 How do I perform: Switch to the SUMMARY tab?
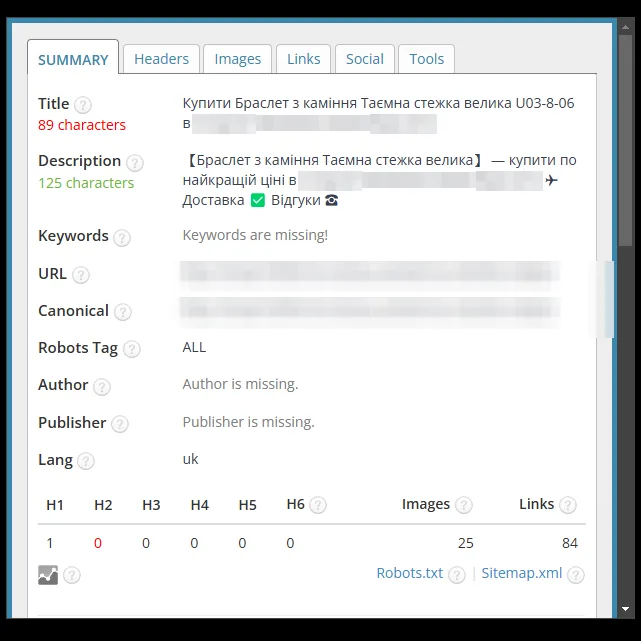point(73,58)
